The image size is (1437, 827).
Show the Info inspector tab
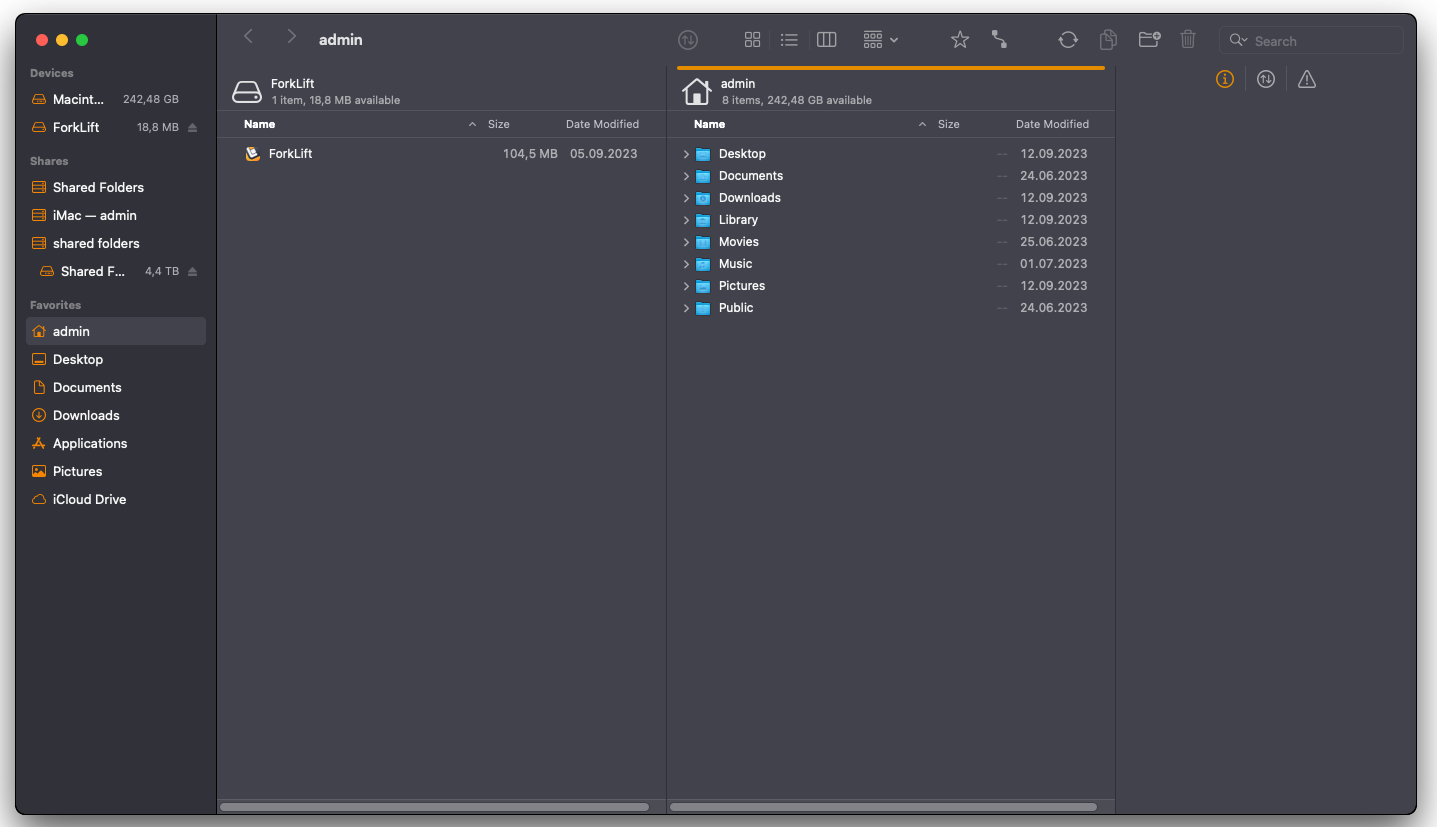pyautogui.click(x=1225, y=79)
